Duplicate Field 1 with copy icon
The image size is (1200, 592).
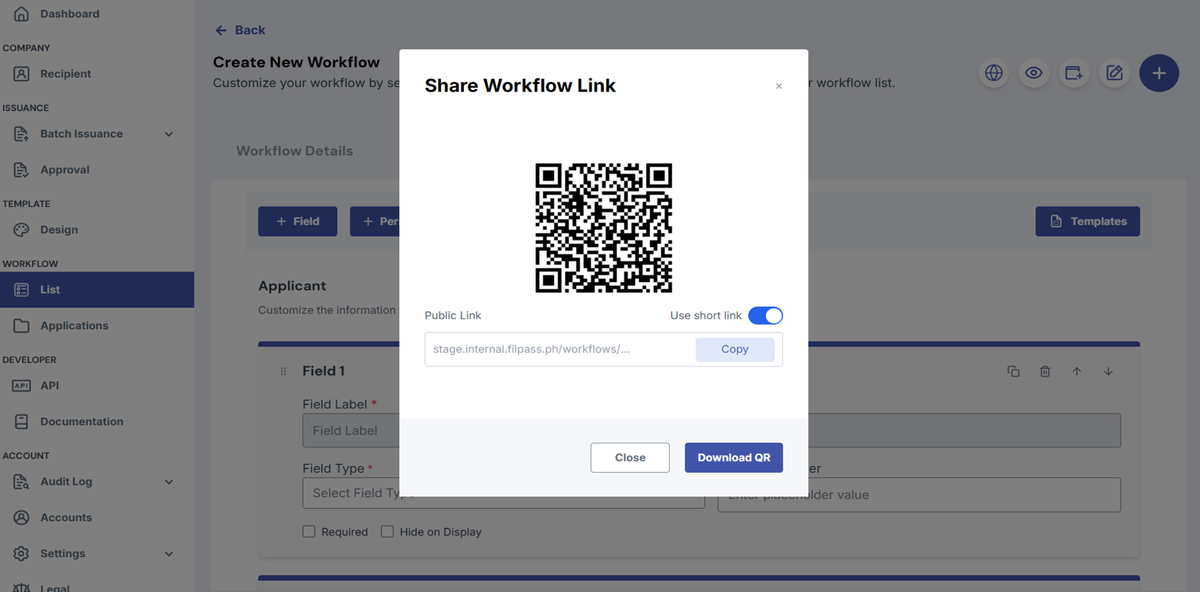pos(1013,371)
